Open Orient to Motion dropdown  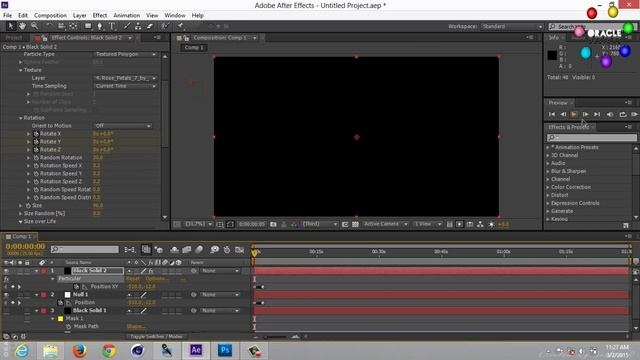click(122, 126)
